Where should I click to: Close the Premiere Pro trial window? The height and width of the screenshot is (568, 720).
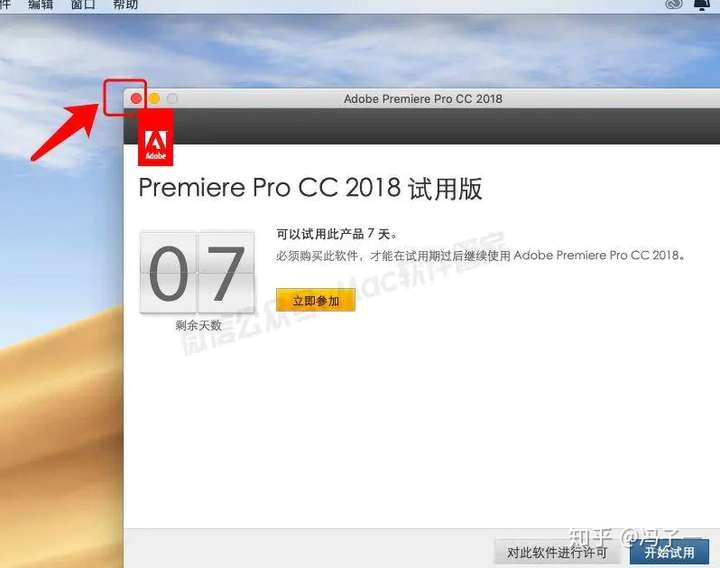[x=136, y=98]
